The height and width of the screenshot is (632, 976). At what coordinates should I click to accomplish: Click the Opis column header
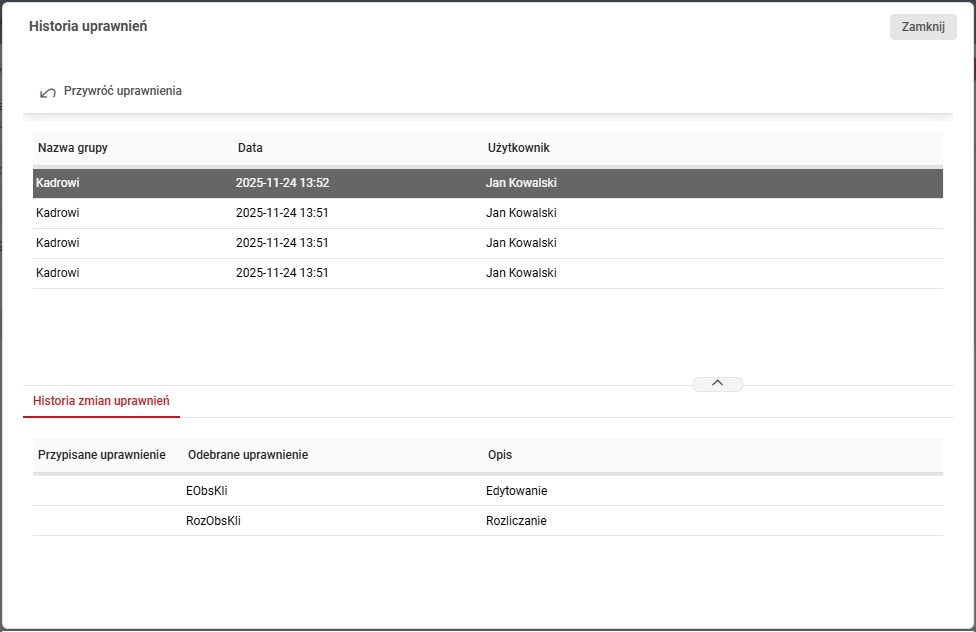(500, 455)
